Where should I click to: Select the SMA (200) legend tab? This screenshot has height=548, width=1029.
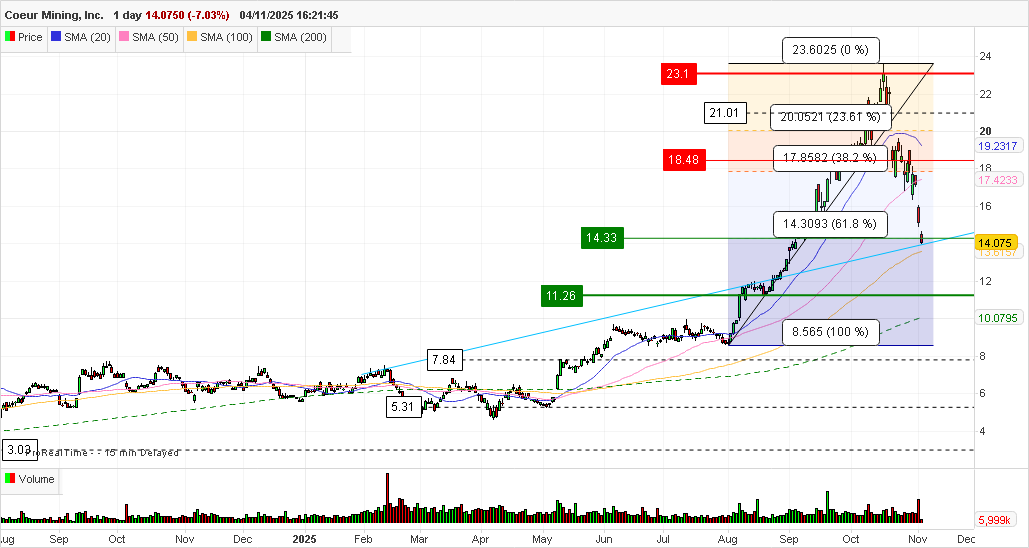pos(294,37)
